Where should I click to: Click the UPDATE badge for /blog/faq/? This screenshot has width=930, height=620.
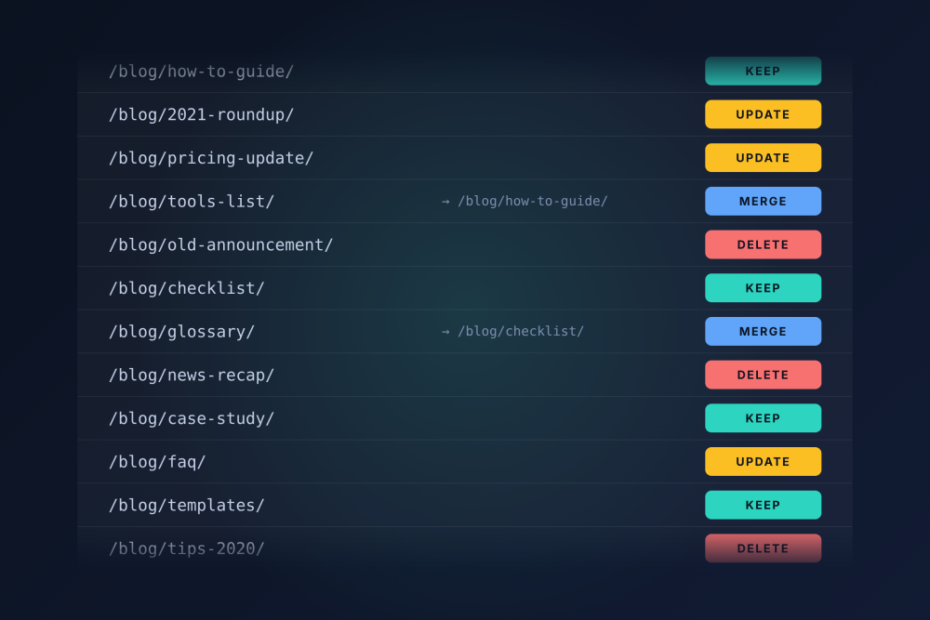tap(763, 462)
